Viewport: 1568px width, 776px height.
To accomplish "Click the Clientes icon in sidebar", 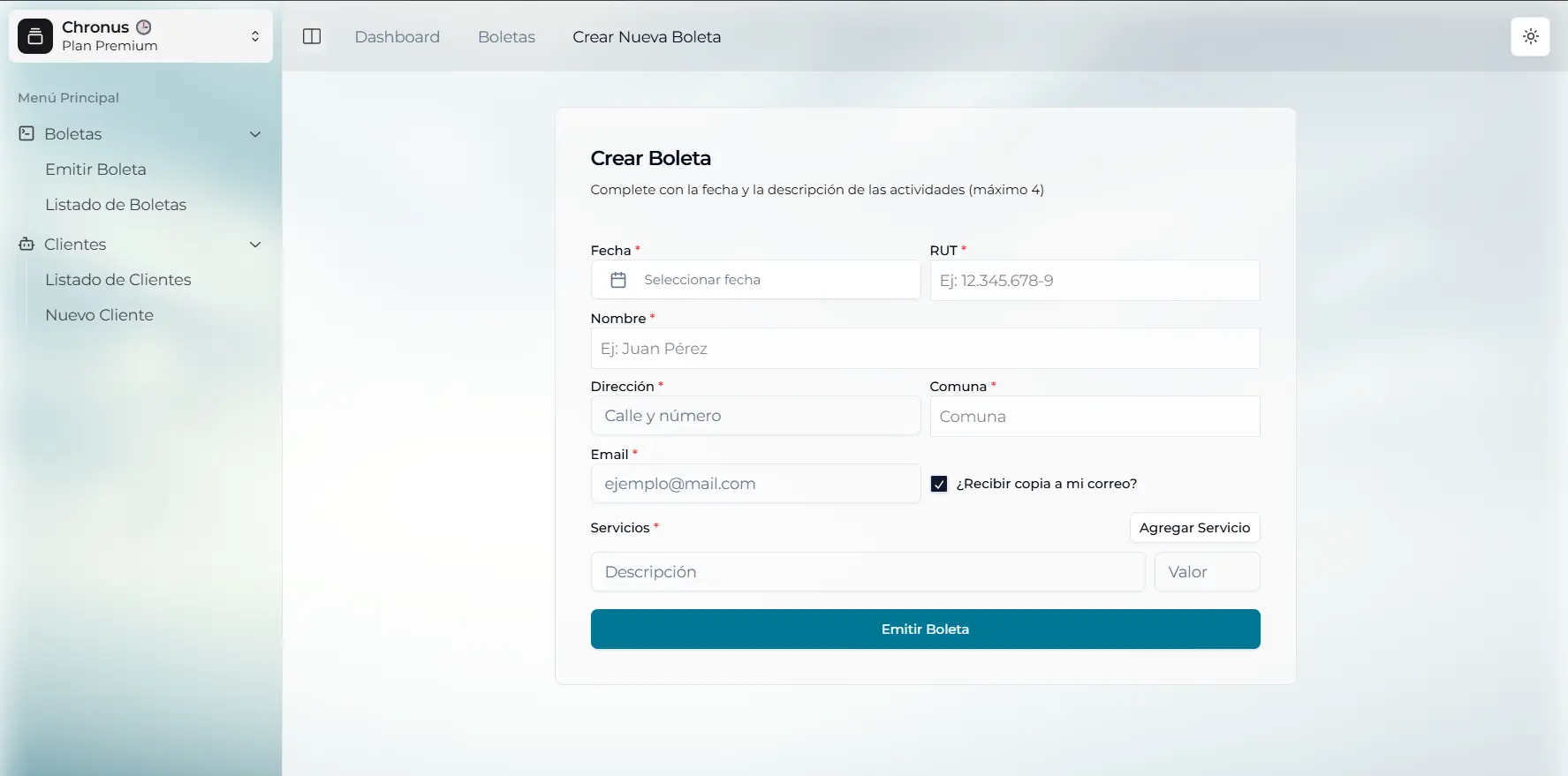I will click(x=27, y=245).
